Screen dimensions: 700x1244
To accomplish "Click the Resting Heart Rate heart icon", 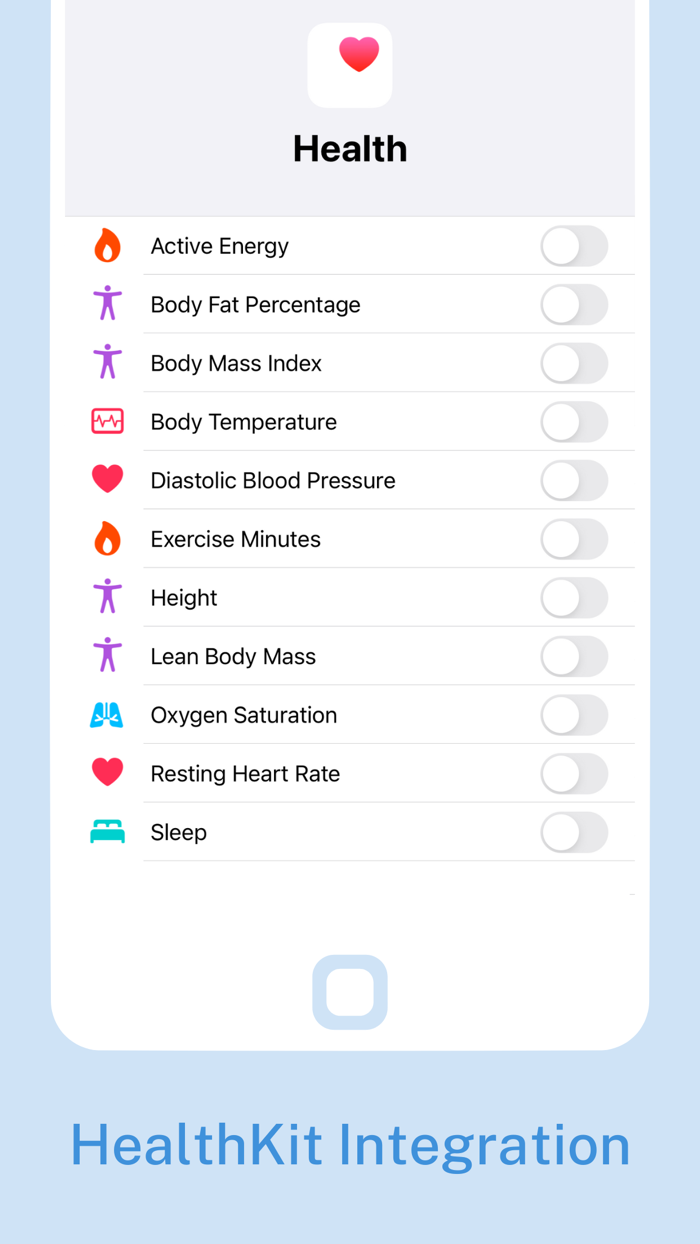I will [x=107, y=772].
